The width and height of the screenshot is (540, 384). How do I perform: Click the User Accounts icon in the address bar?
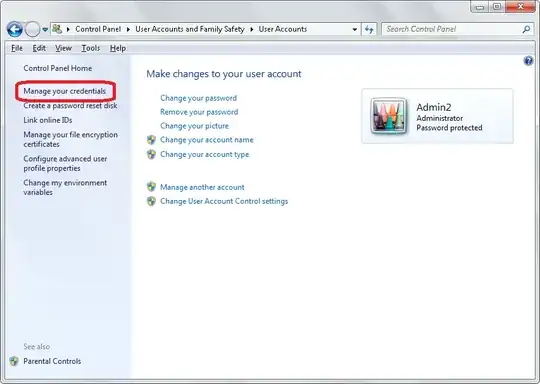pyautogui.click(x=57, y=29)
